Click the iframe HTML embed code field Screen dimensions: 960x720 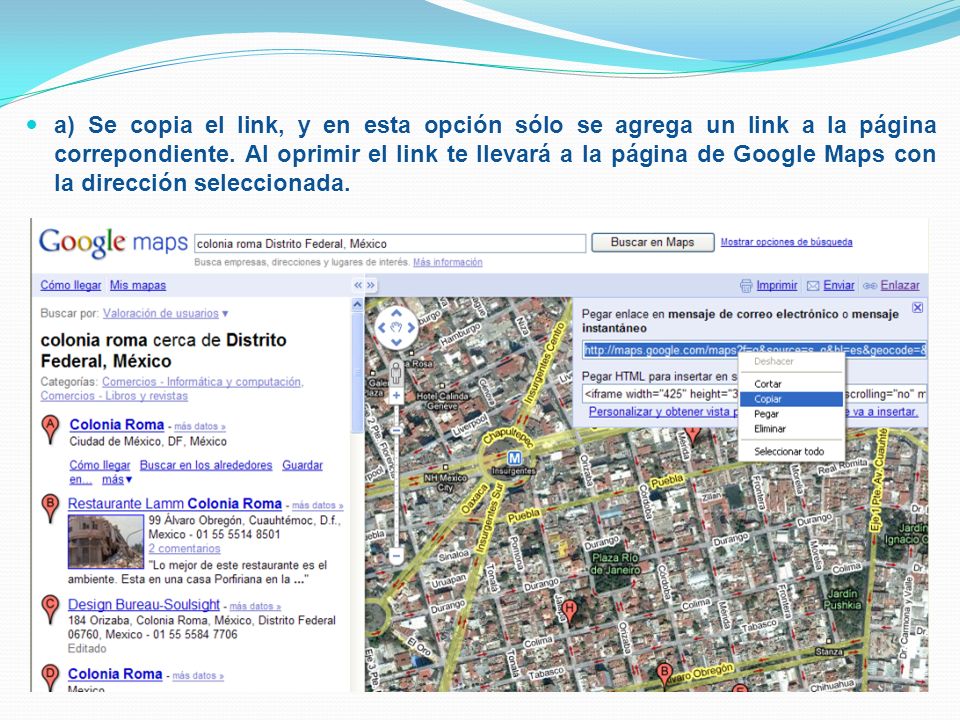pos(754,394)
